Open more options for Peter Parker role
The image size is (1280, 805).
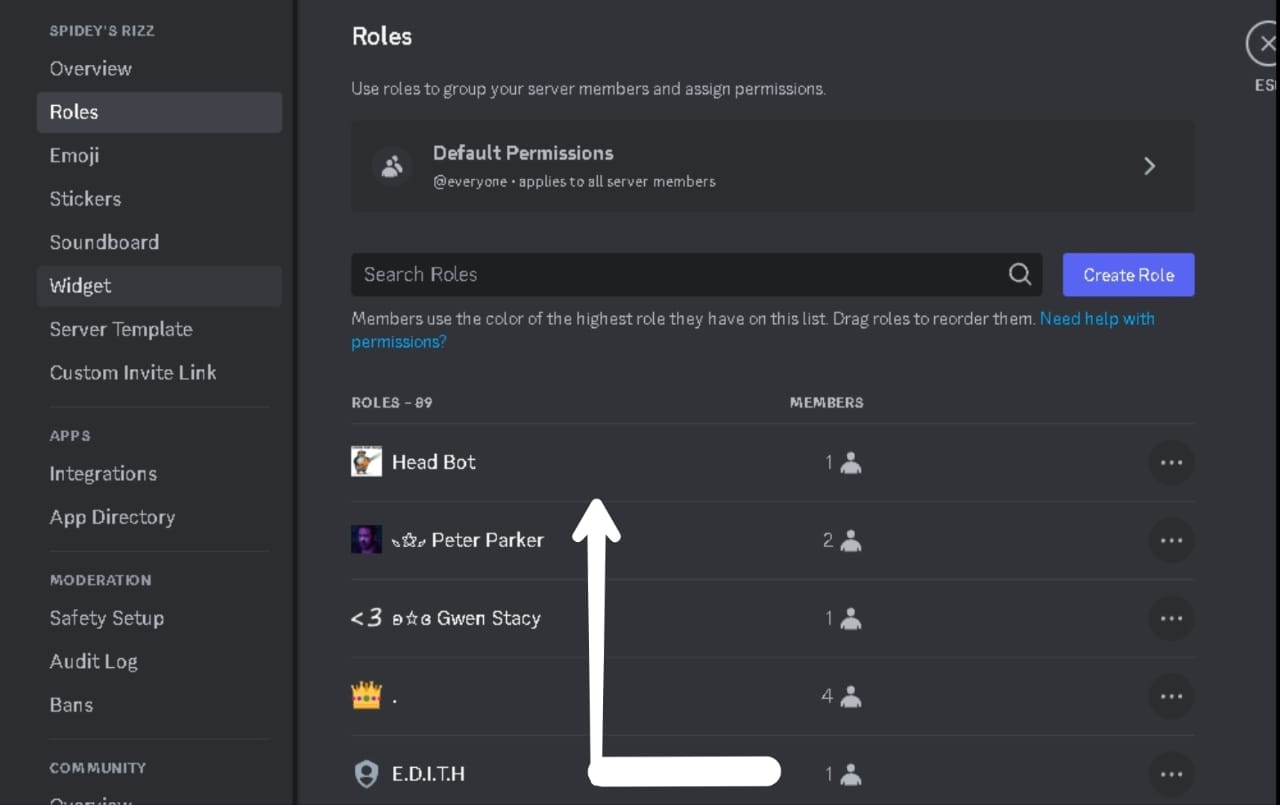(x=1171, y=541)
